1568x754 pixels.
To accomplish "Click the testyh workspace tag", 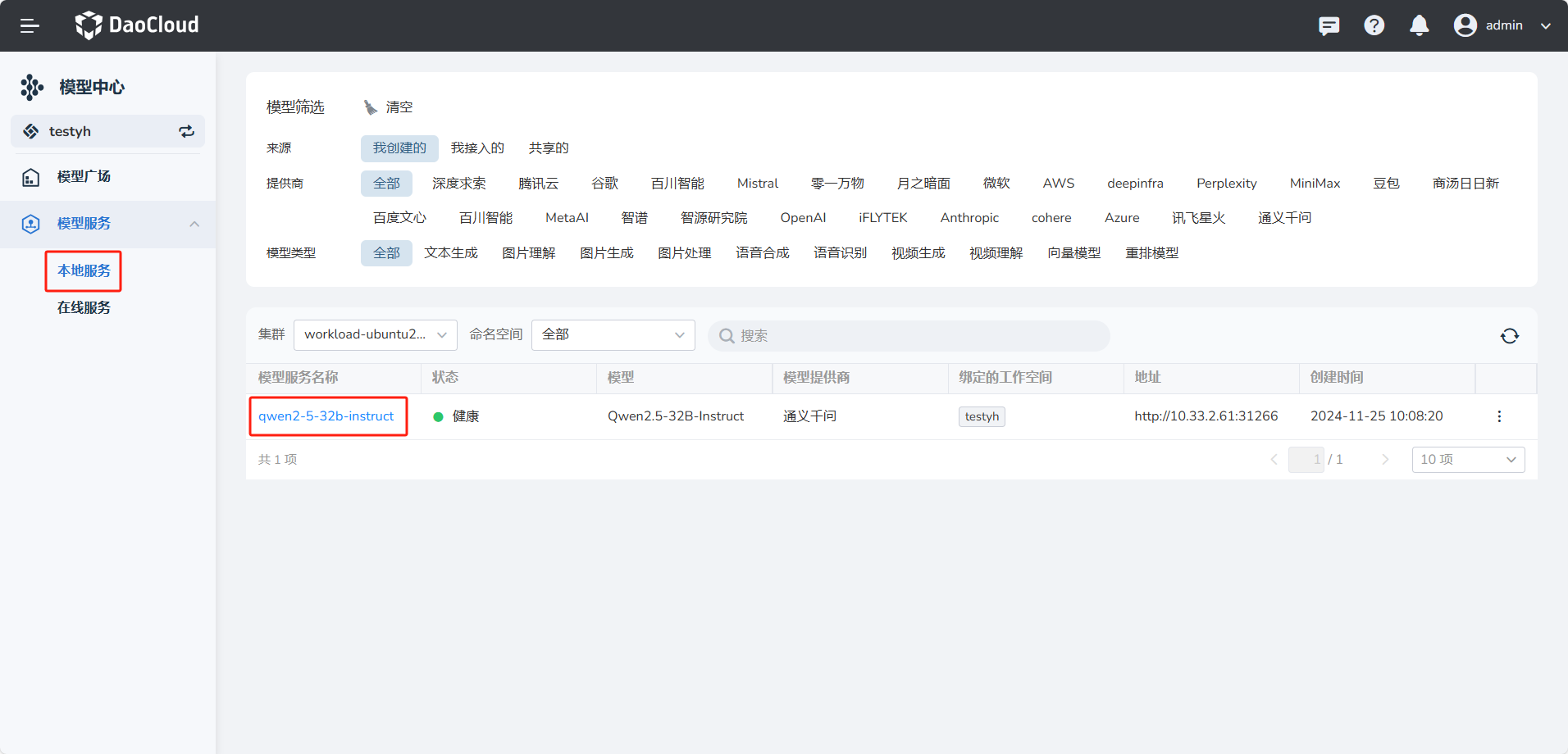I will tap(982, 416).
